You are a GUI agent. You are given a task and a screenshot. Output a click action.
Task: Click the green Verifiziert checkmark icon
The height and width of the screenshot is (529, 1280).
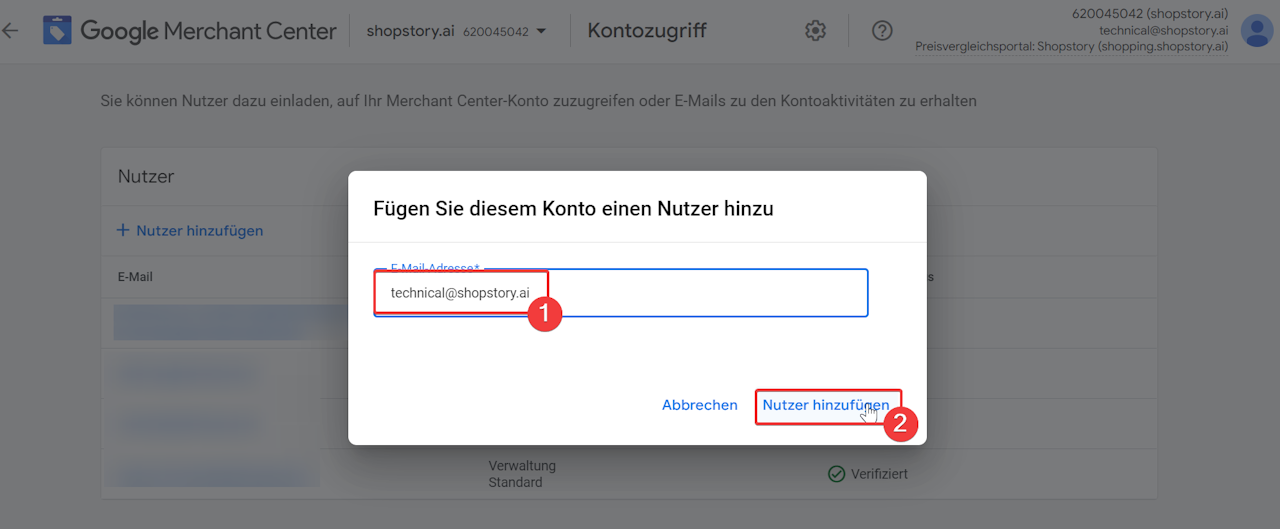(x=836, y=474)
